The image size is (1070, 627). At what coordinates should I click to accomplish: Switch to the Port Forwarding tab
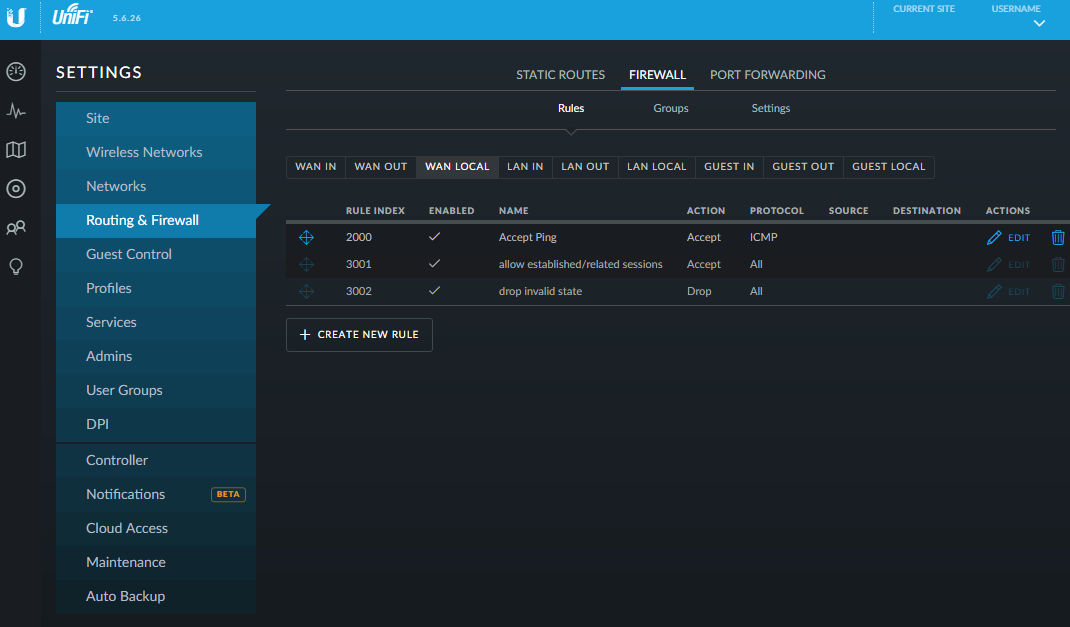pyautogui.click(x=767, y=75)
